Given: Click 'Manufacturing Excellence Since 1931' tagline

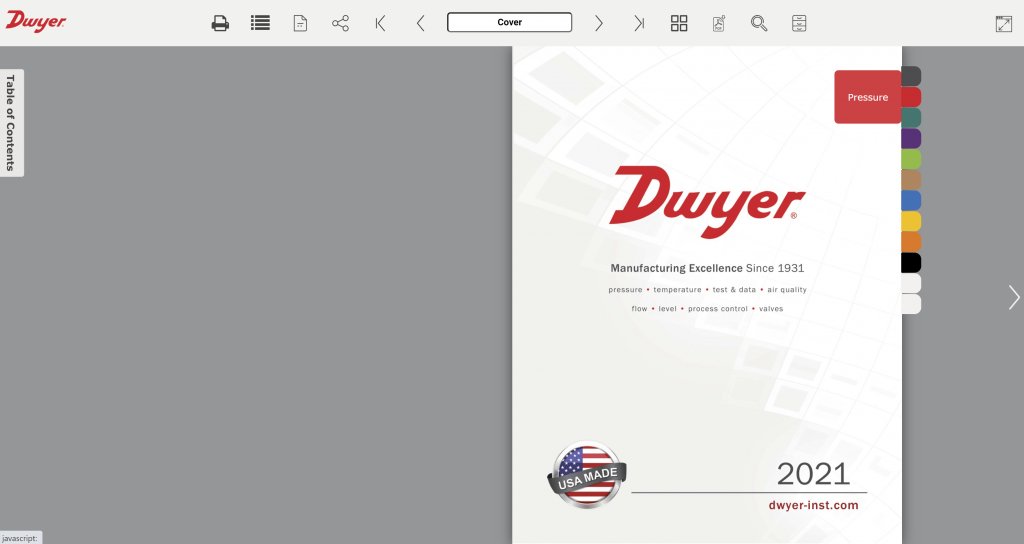Looking at the screenshot, I should click(x=707, y=268).
